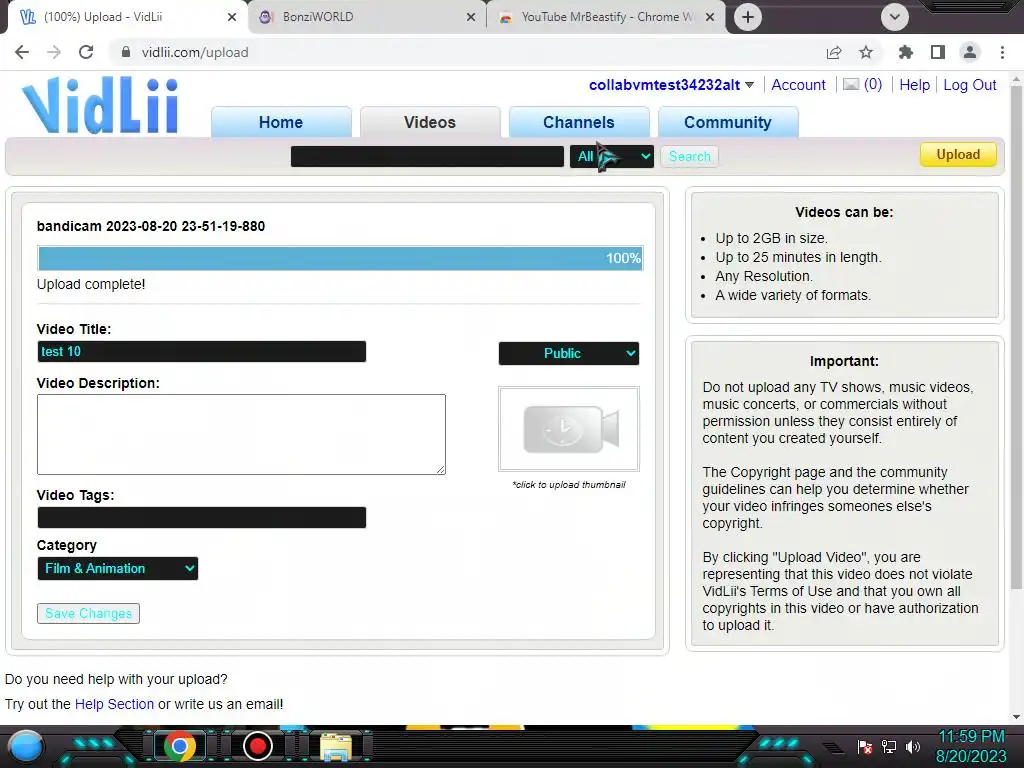Click the Bandicam record icon in taskbar
Viewport: 1024px width, 768px height.
(x=257, y=746)
